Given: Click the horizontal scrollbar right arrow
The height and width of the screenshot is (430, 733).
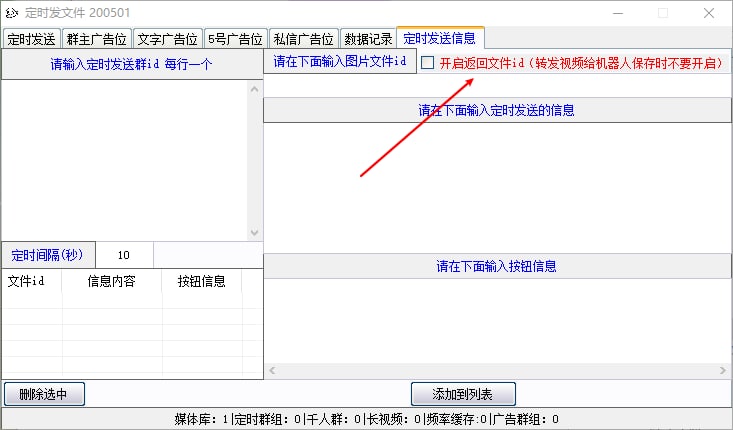Looking at the screenshot, I should 723,371.
